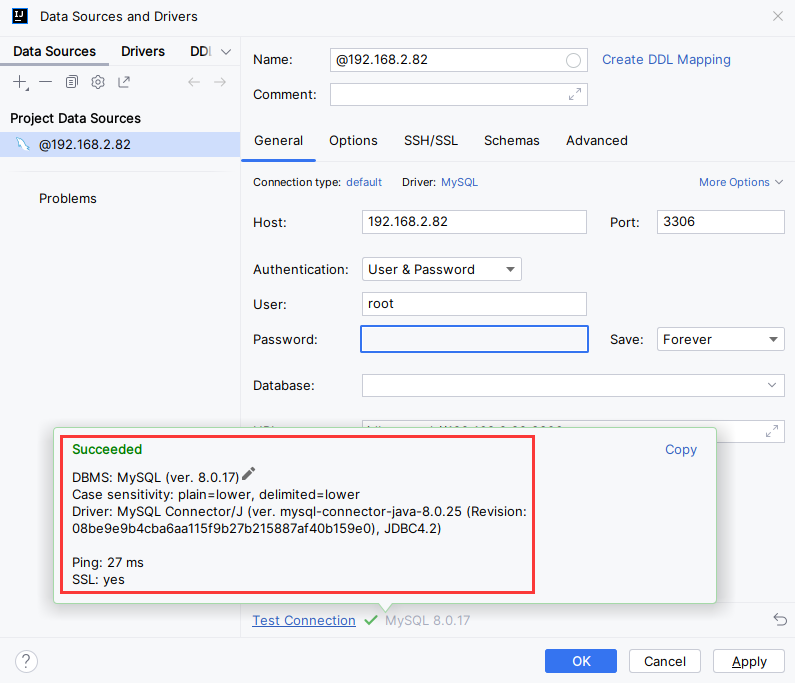Open the Schemas tab
This screenshot has height=683, width=795.
(512, 140)
